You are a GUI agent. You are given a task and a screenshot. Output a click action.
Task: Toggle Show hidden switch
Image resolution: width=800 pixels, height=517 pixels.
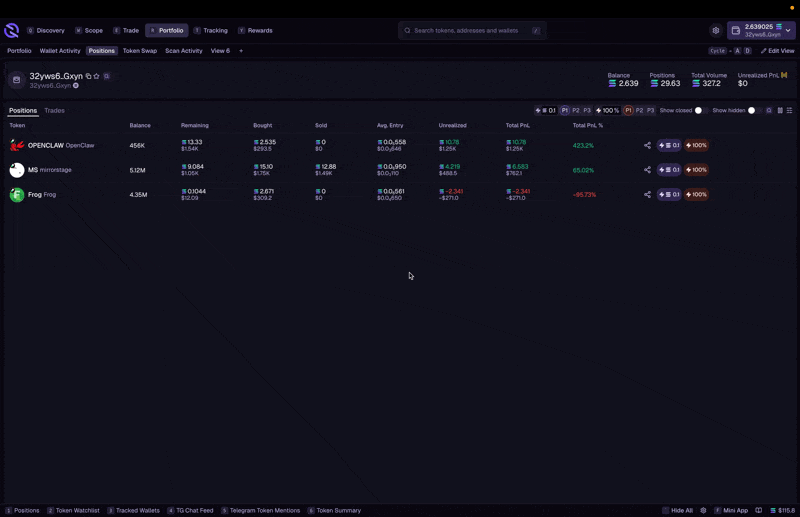tap(754, 110)
